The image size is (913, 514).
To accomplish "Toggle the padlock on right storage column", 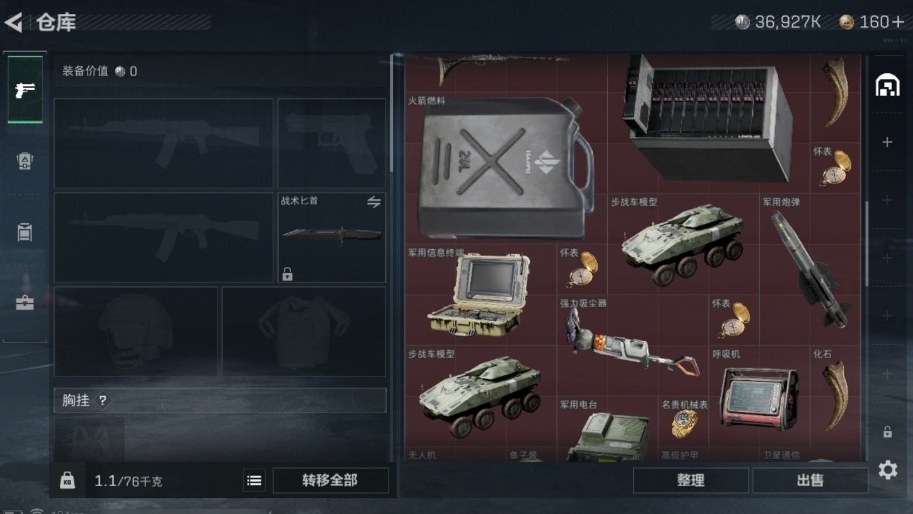I will tap(887, 431).
